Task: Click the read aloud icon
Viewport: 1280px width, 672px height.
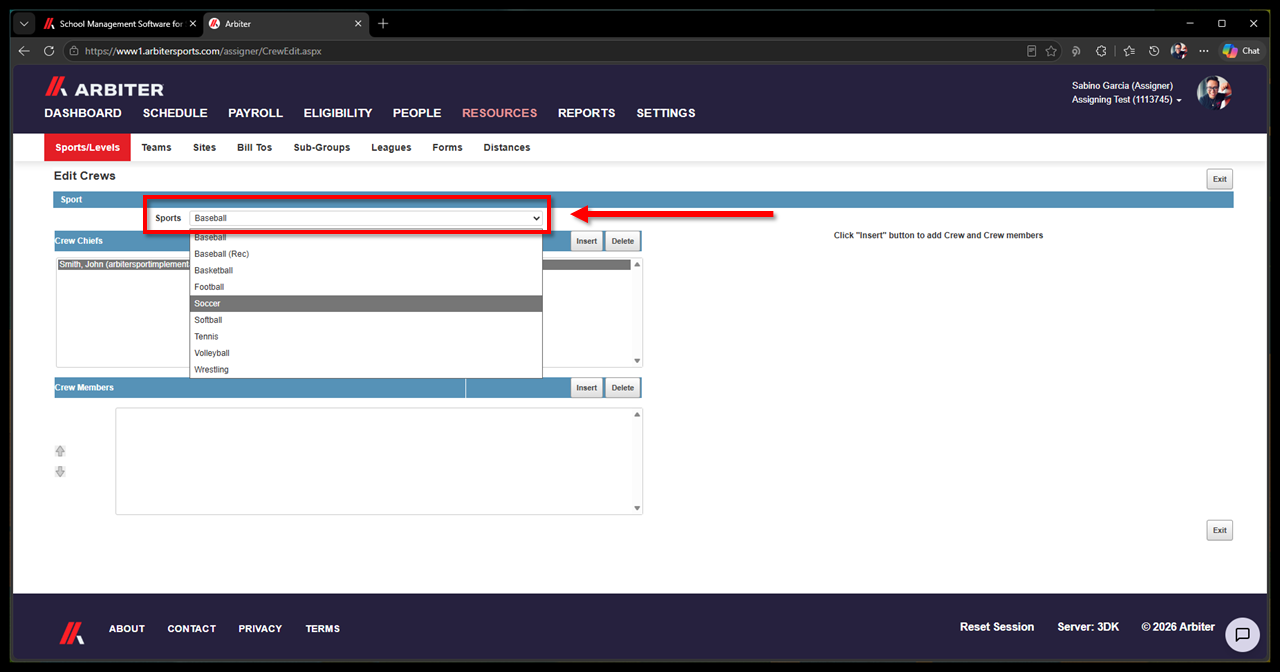Action: (x=1076, y=50)
